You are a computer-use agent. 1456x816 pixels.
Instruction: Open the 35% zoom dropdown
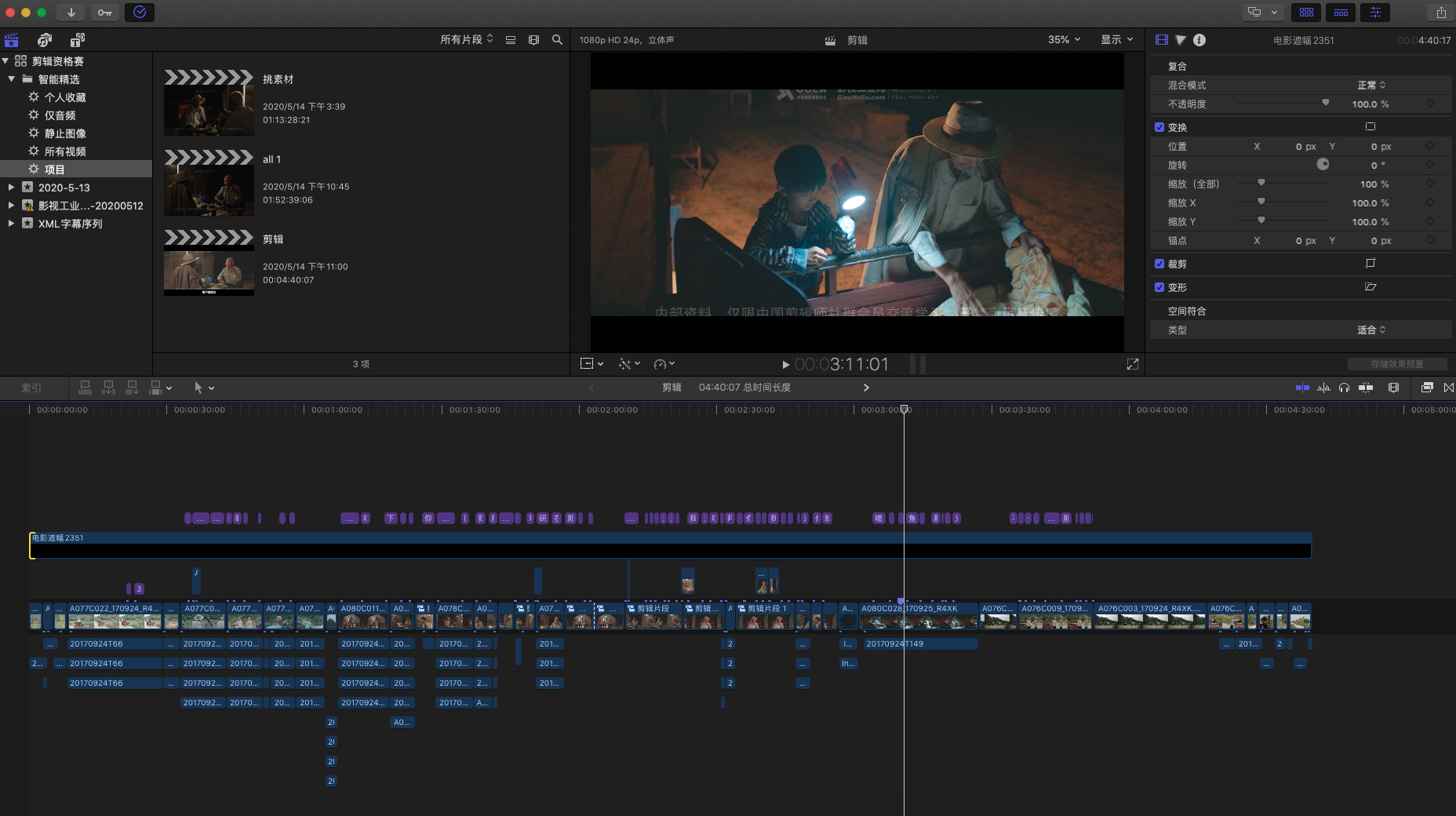click(1064, 40)
